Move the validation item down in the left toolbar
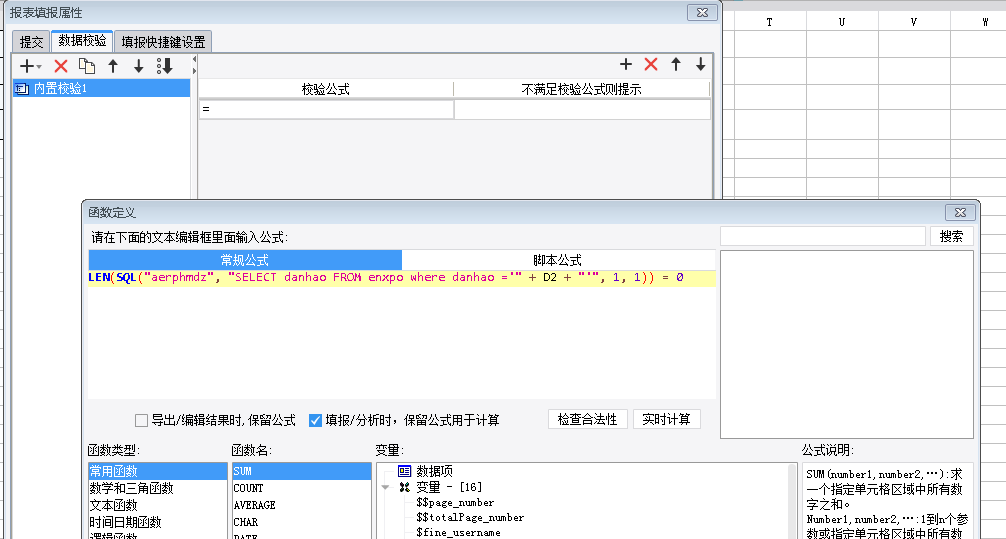 [x=139, y=65]
